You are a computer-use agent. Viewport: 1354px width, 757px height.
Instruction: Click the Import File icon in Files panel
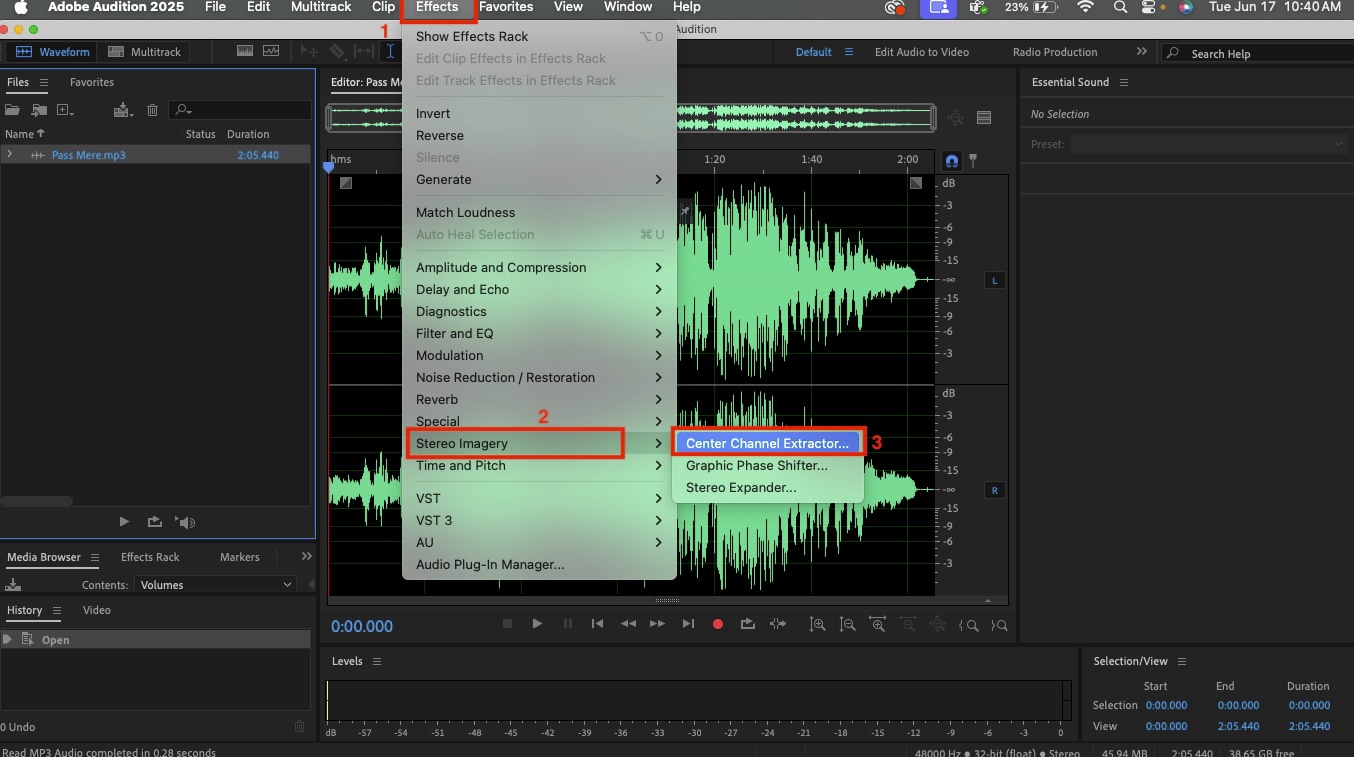39,110
